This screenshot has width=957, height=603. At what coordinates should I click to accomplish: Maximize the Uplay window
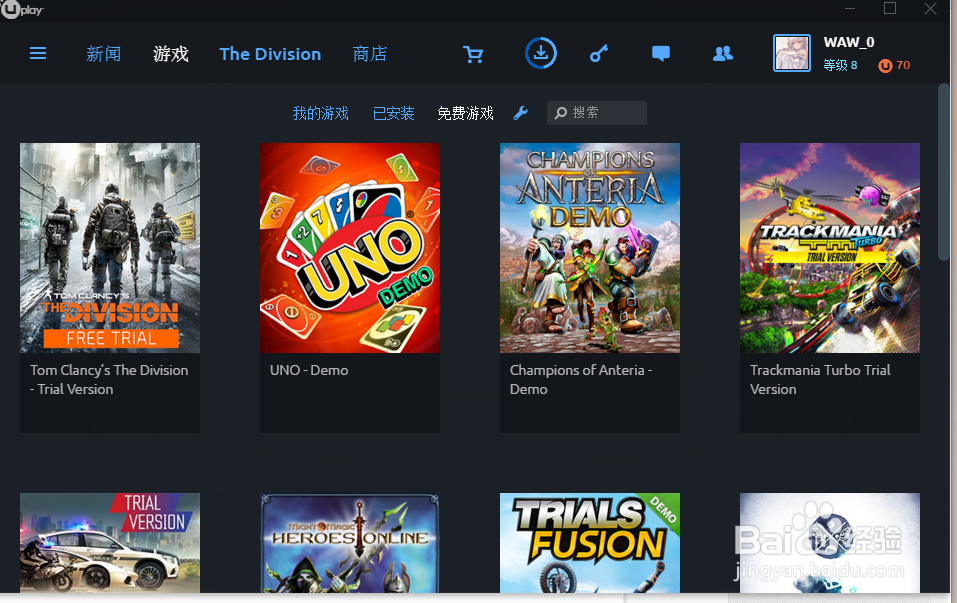(x=890, y=9)
